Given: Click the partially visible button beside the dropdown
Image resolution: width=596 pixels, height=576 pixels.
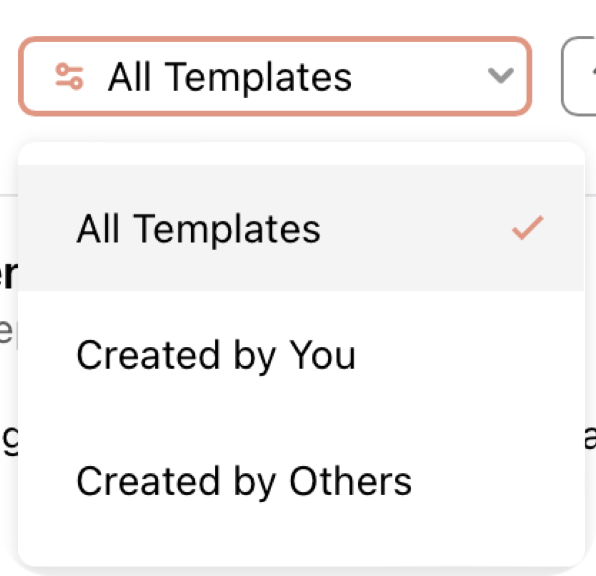Looking at the screenshot, I should [x=579, y=76].
